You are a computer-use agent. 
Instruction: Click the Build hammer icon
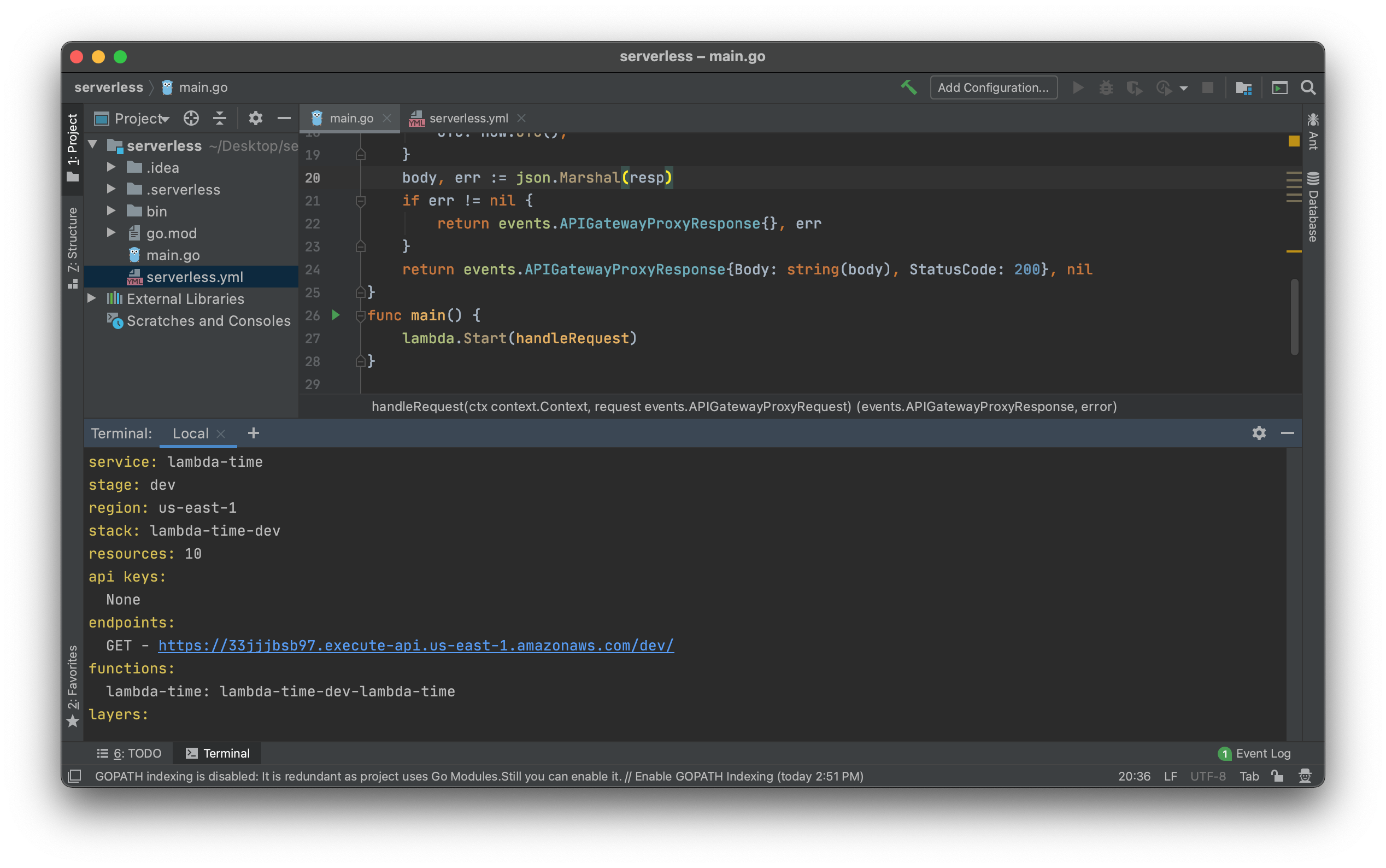coord(908,87)
